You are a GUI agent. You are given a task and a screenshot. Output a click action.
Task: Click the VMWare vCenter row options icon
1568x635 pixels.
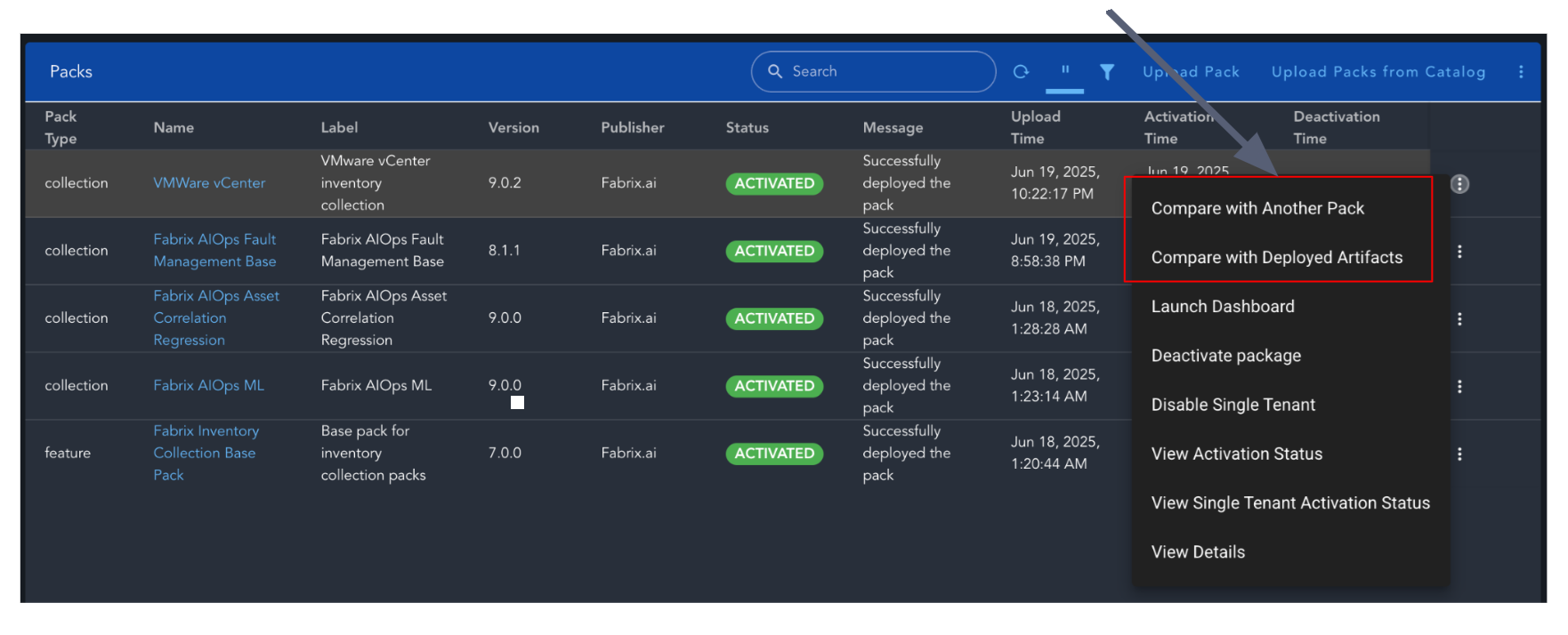[x=1459, y=184]
